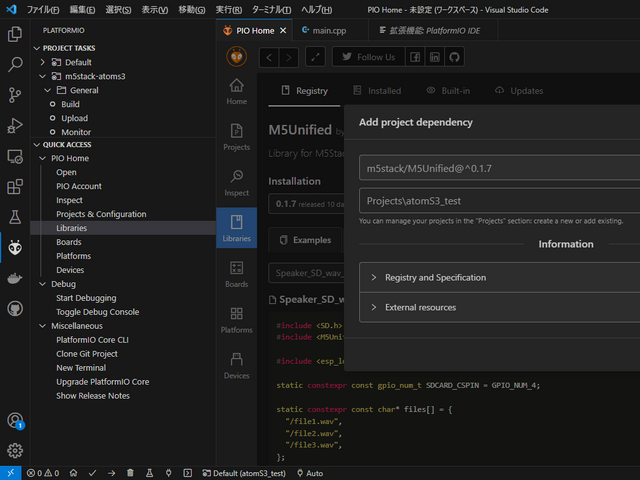Select PlatformIO alien icon in activity bar

pos(15,247)
